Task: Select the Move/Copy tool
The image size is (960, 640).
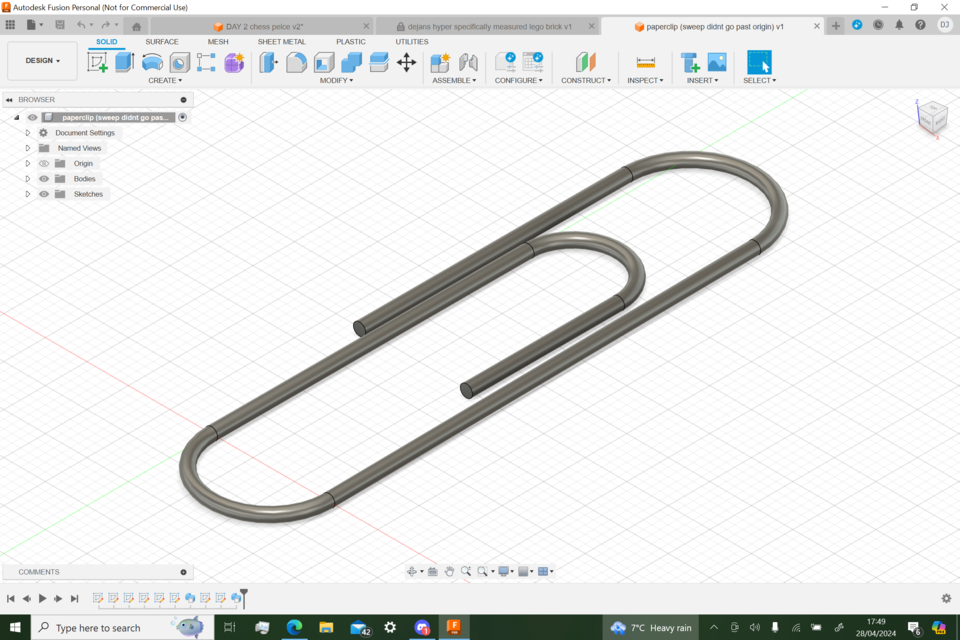Action: [x=406, y=62]
